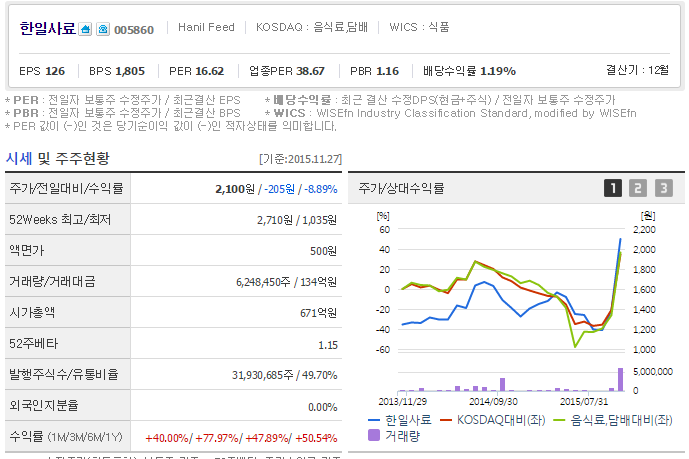Screen dimensions: 689x459
Task: Select the 1Y return +50.54%
Action: coord(316,438)
